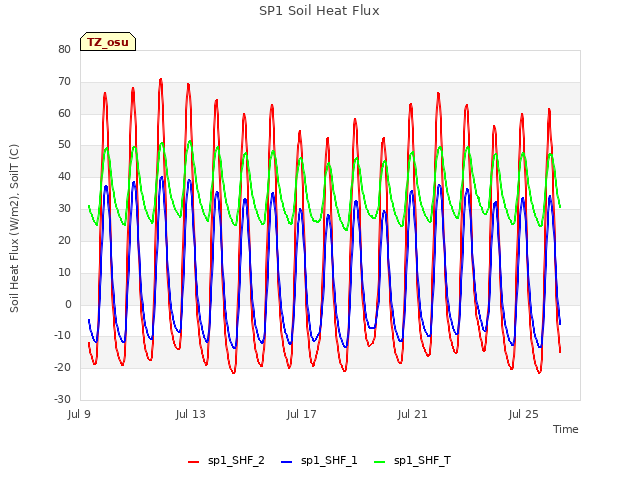
Task: Select the sp1_SHF_2 legend label
Action: pyautogui.click(x=236, y=461)
